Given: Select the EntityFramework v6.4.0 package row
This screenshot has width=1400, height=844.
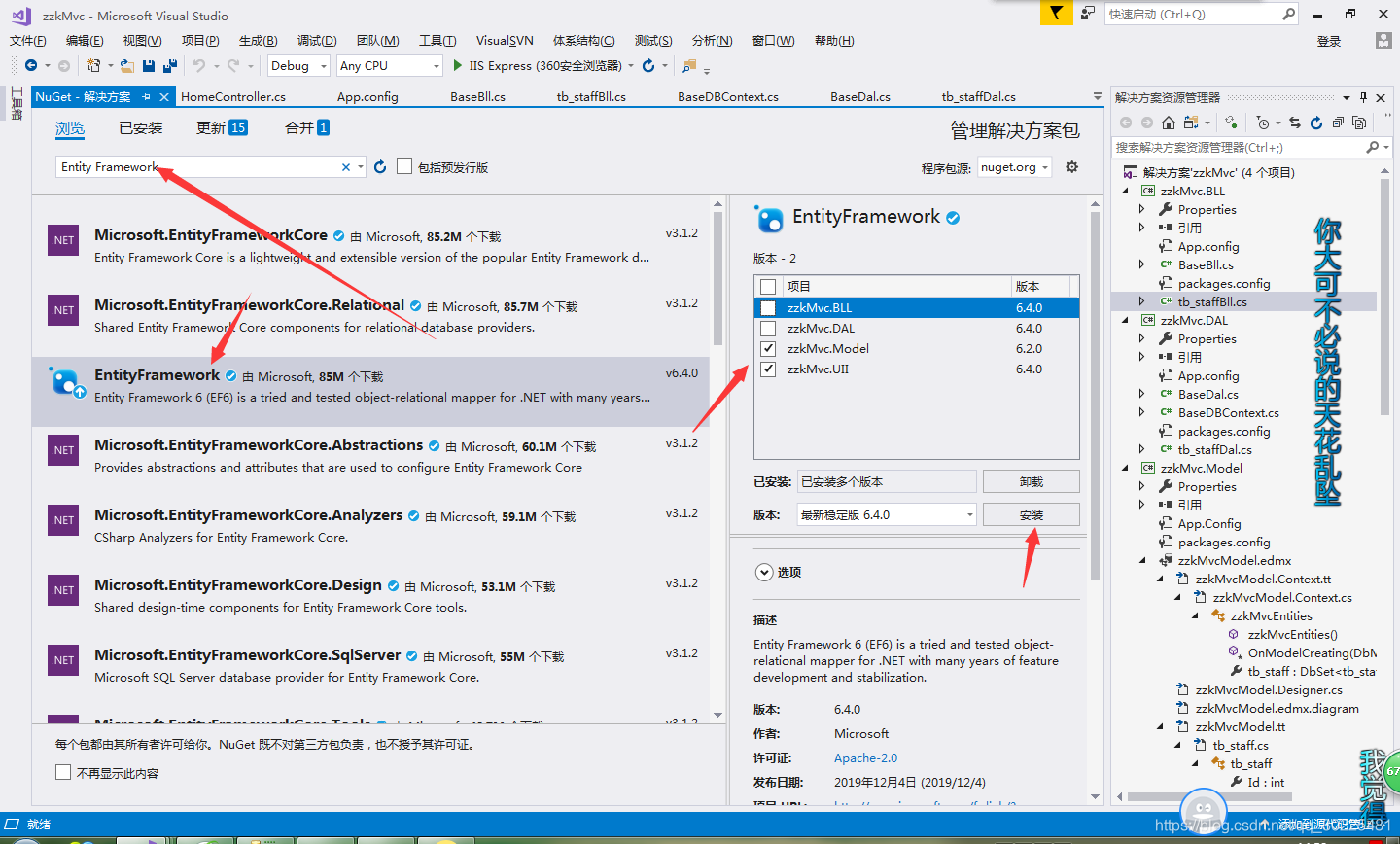Looking at the screenshot, I should [x=371, y=391].
